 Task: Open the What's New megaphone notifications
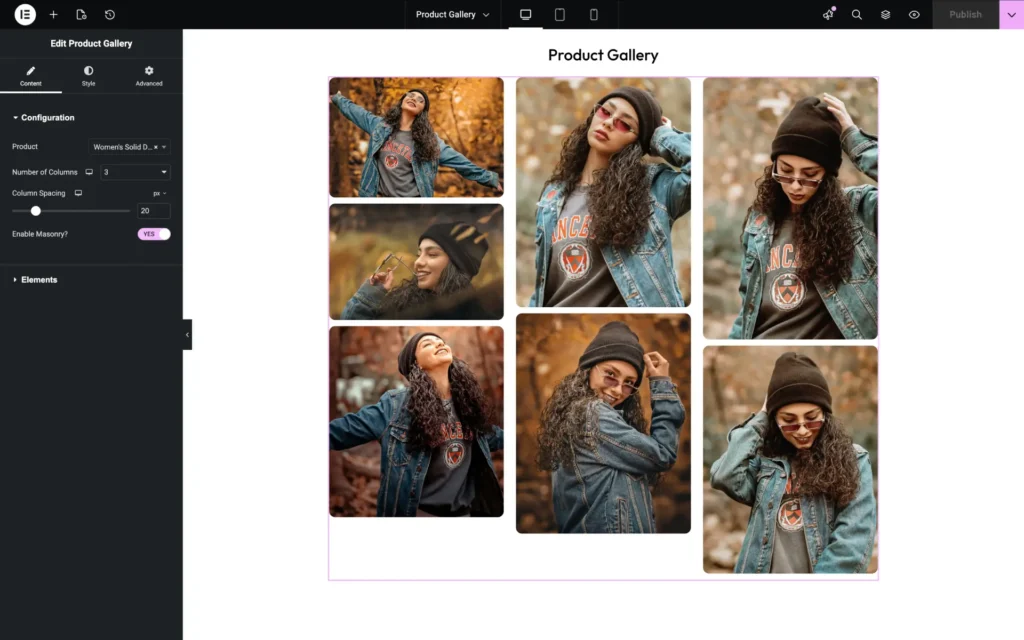coord(828,14)
